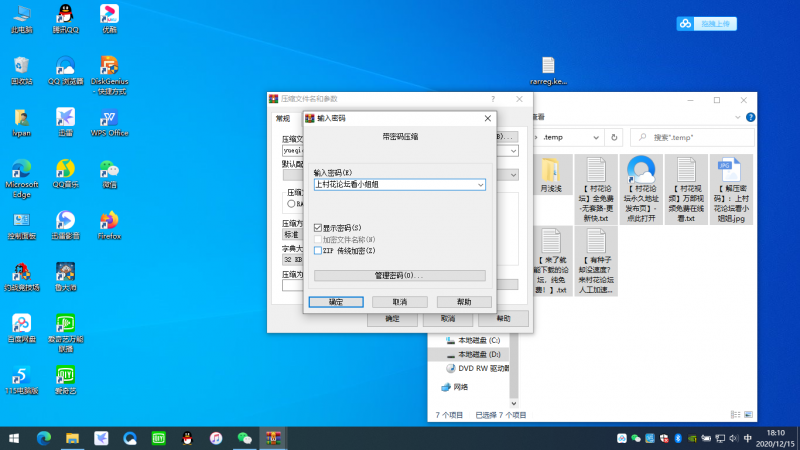Image resolution: width=800 pixels, height=450 pixels.
Task: Expand the Explorer ribbon chevron
Action: (738, 117)
